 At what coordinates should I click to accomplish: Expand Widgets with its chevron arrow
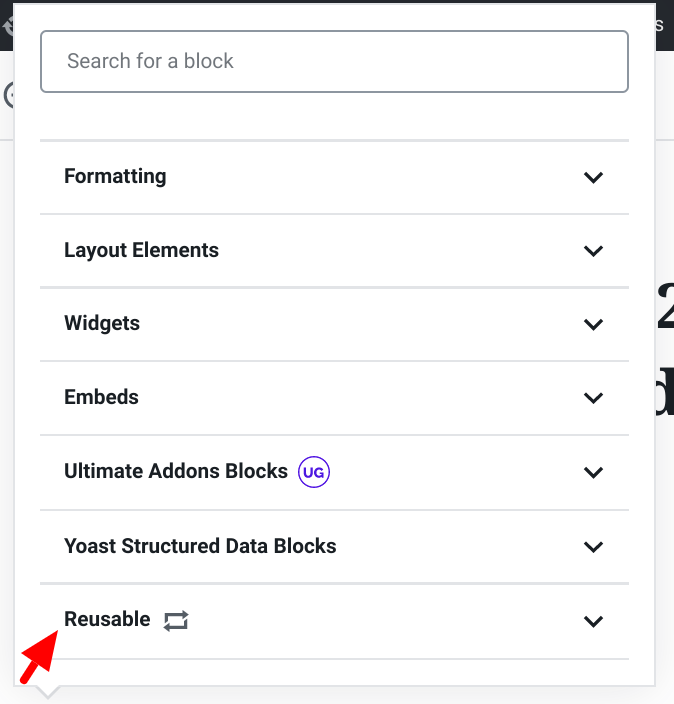tap(593, 324)
